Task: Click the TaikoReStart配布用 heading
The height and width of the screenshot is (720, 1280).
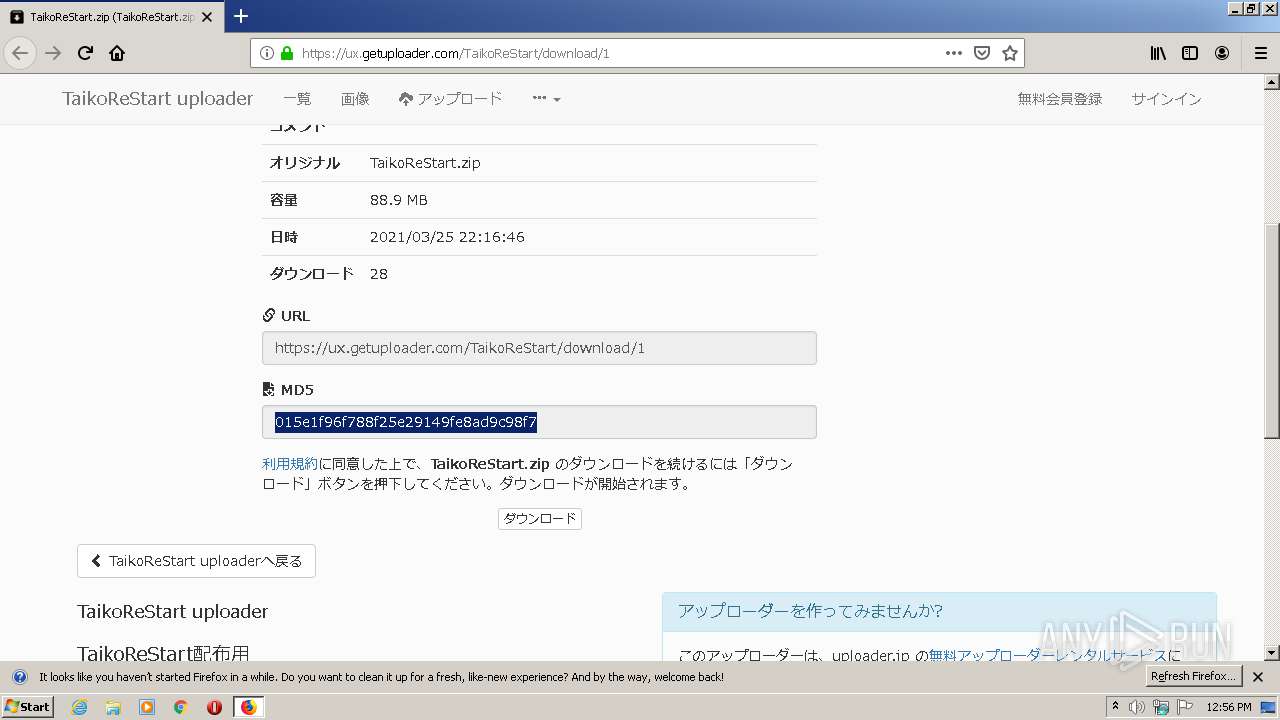Action: pyautogui.click(x=163, y=654)
